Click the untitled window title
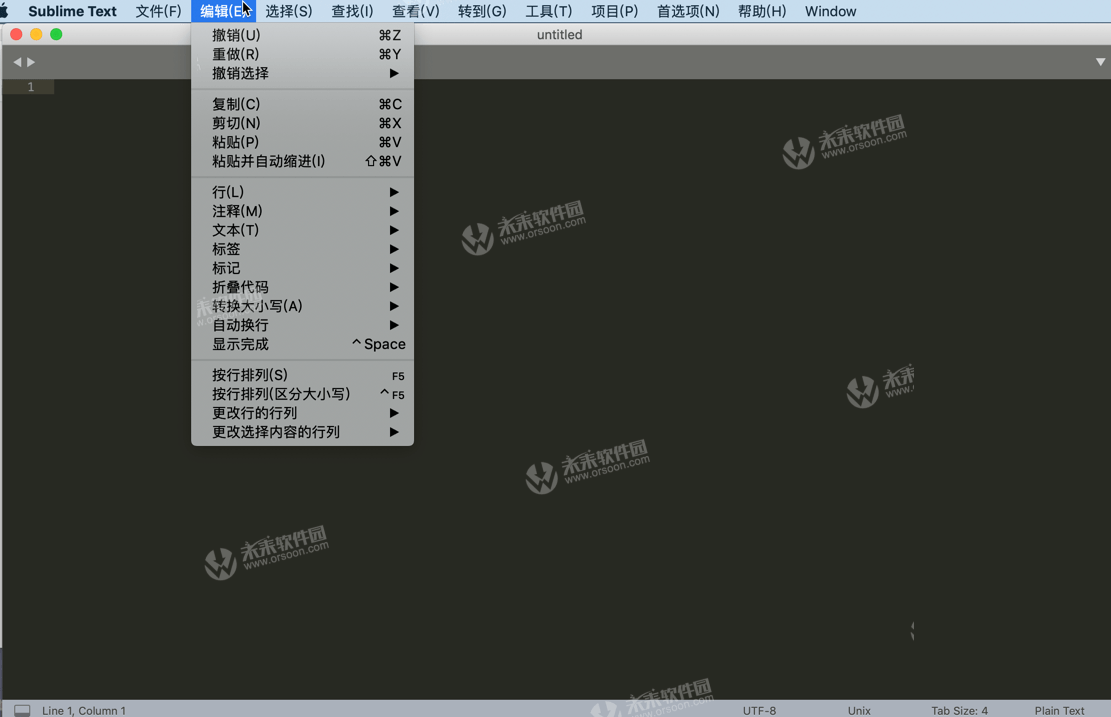Screen dimensions: 1111x717 point(559,35)
